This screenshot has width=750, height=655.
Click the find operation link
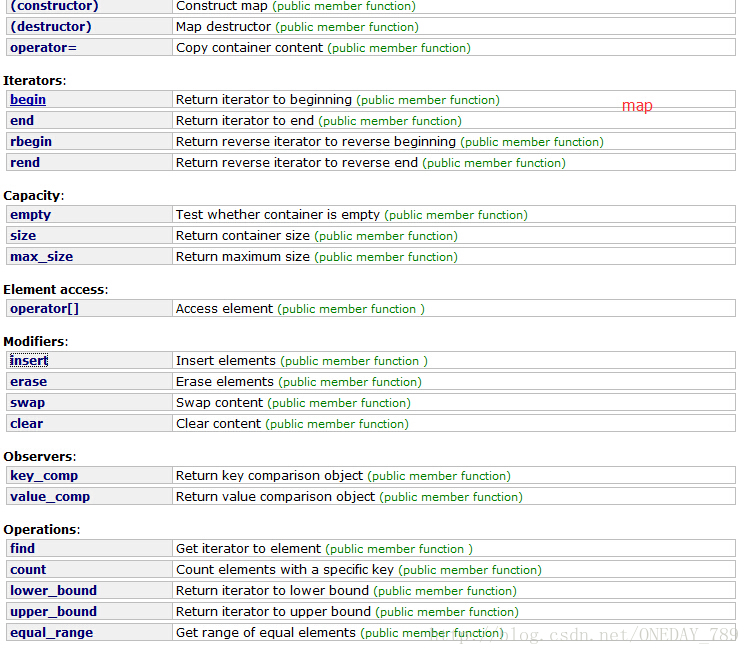(22, 548)
